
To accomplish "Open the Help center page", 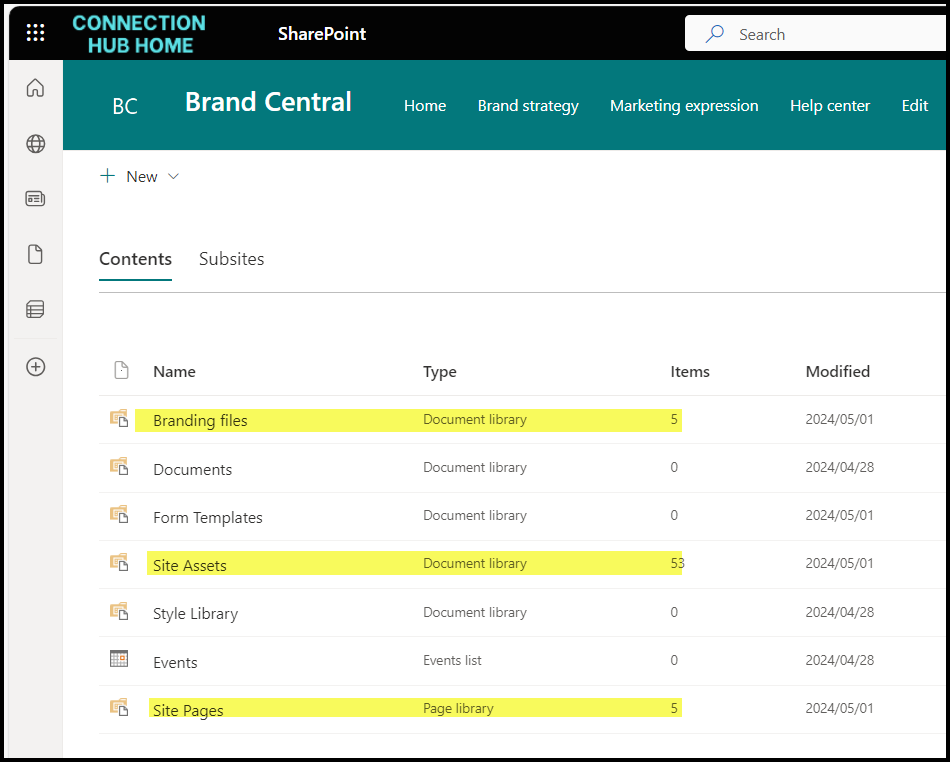I will (x=830, y=105).
